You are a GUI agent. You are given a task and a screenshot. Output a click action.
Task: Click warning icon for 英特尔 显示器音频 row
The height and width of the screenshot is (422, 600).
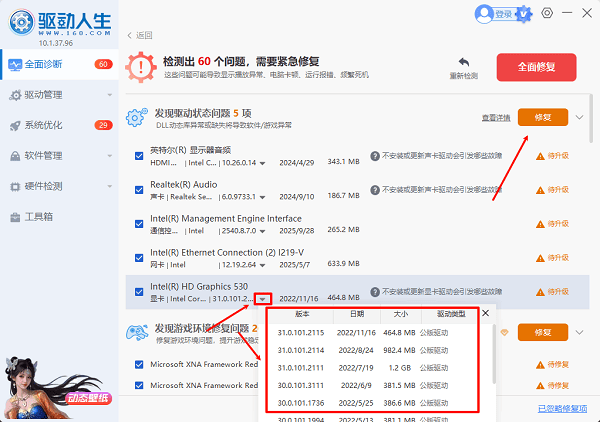tap(540, 156)
